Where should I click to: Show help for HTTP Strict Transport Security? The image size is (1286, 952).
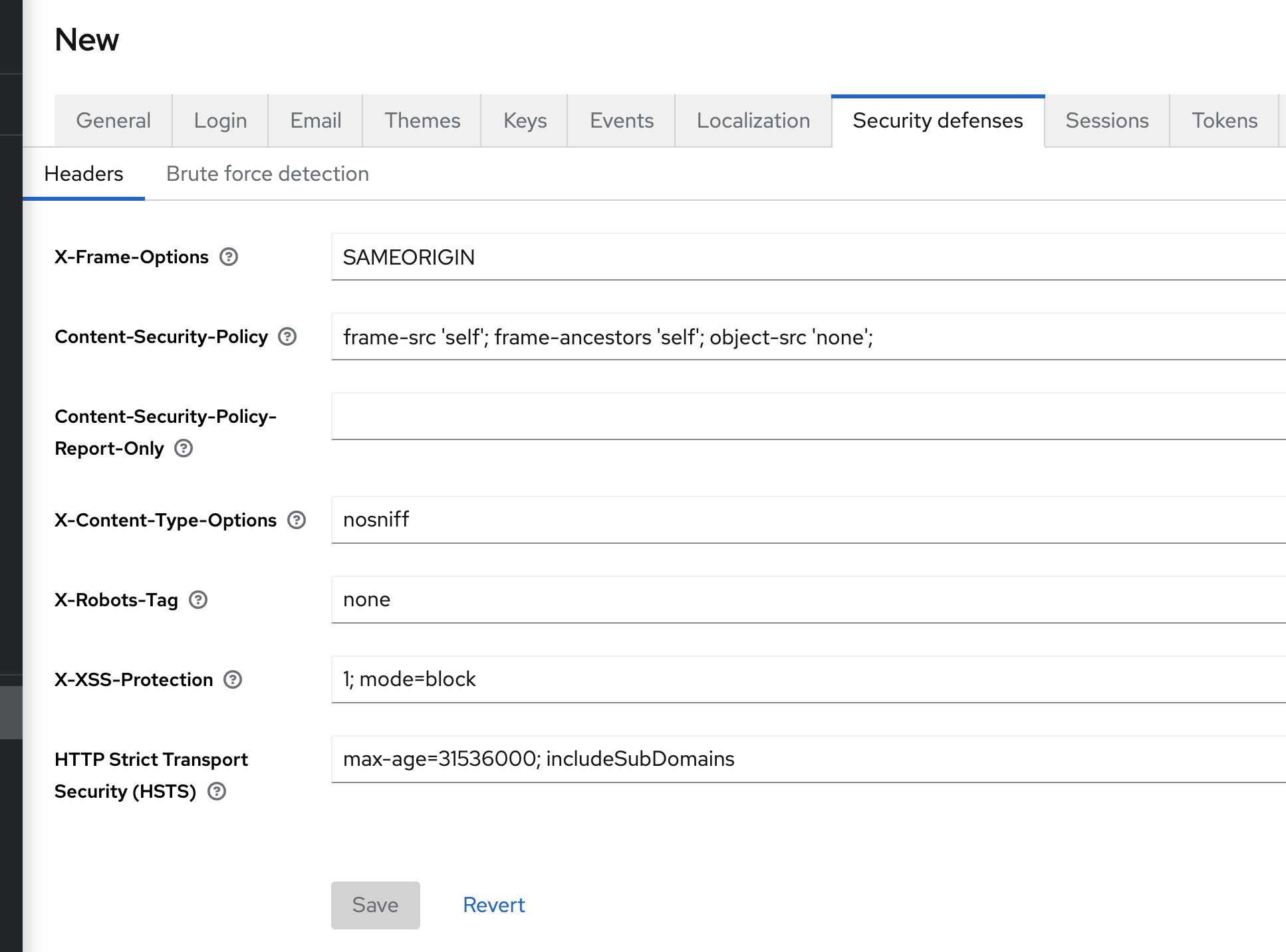pyautogui.click(x=217, y=791)
